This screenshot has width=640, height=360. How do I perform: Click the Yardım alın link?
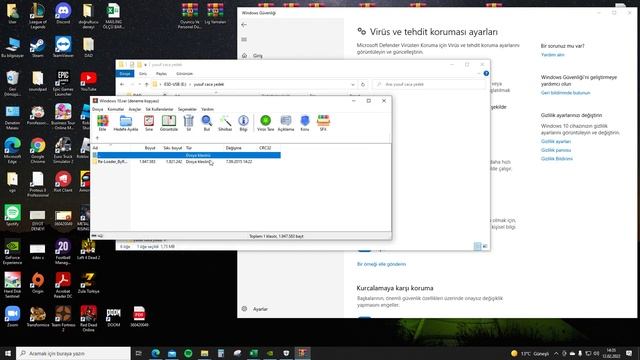coord(553,55)
